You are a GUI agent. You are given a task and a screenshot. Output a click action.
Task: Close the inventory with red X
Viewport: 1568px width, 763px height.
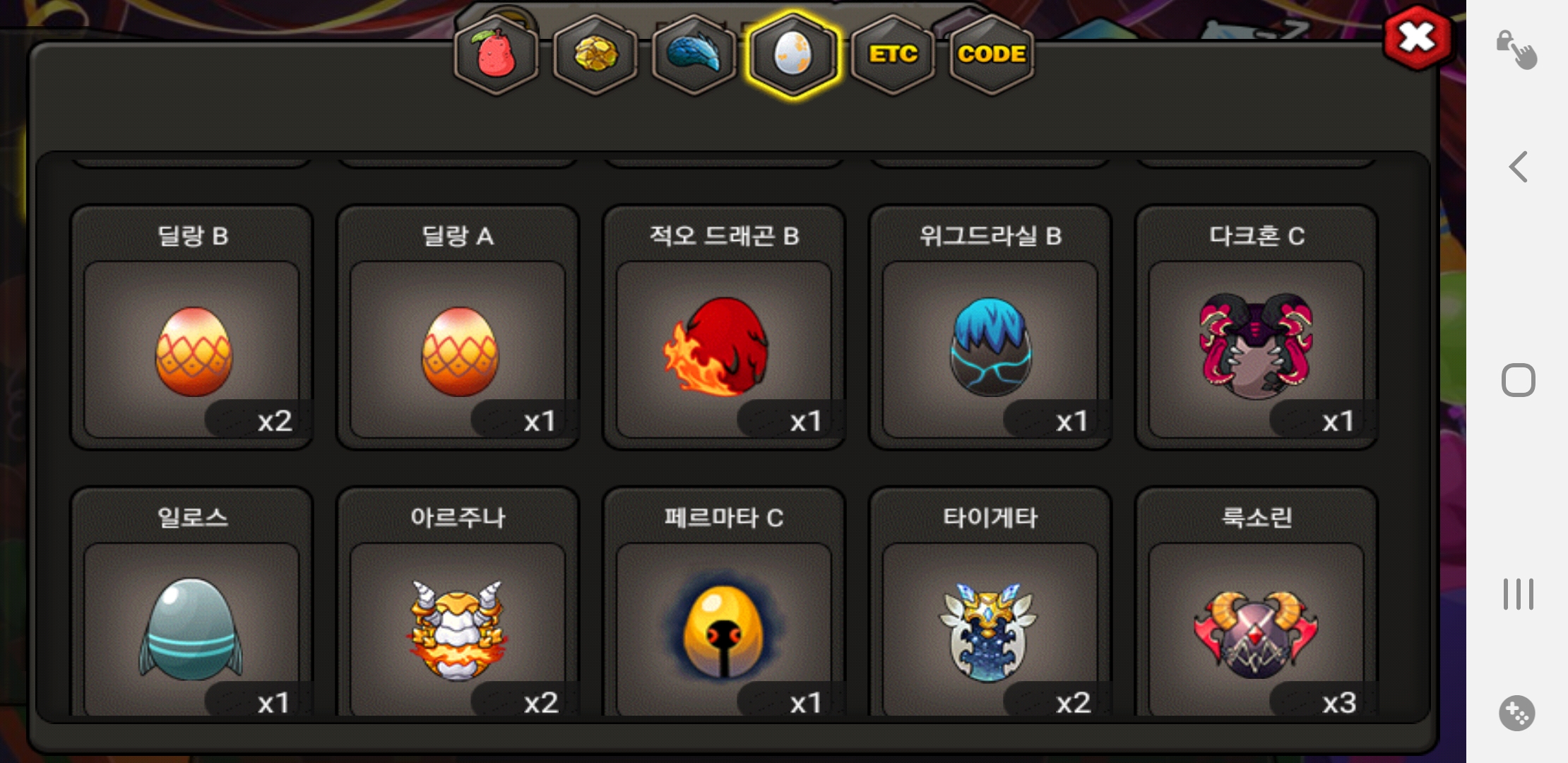(x=1418, y=38)
